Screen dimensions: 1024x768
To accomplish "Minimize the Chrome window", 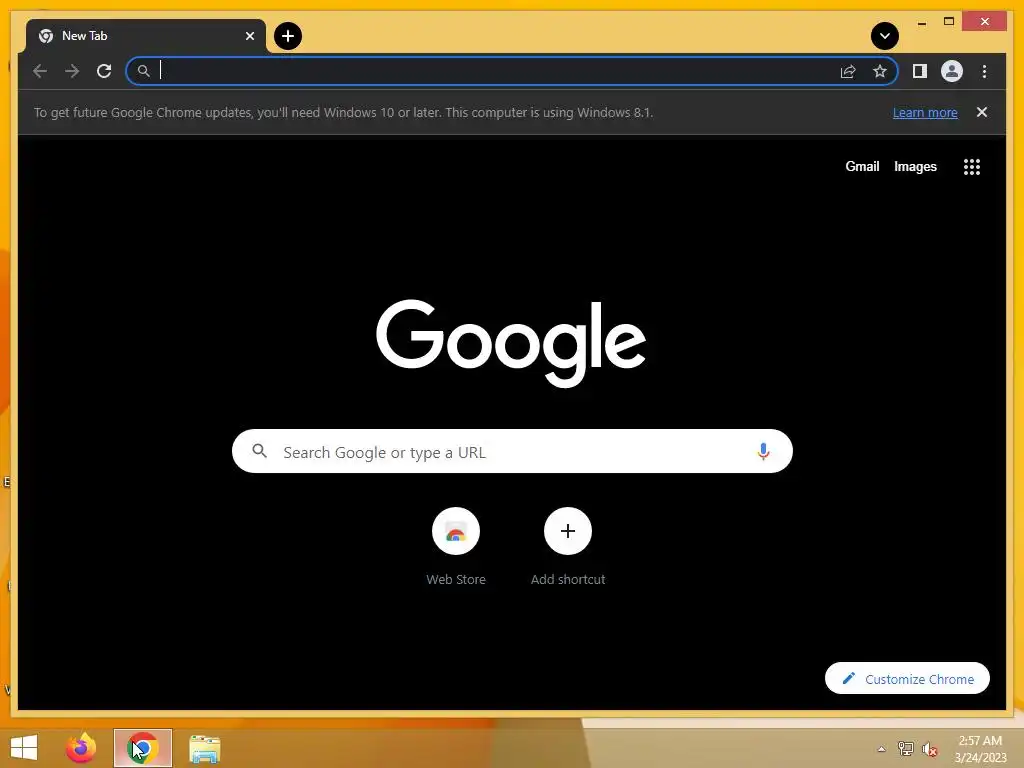I will (x=921, y=23).
